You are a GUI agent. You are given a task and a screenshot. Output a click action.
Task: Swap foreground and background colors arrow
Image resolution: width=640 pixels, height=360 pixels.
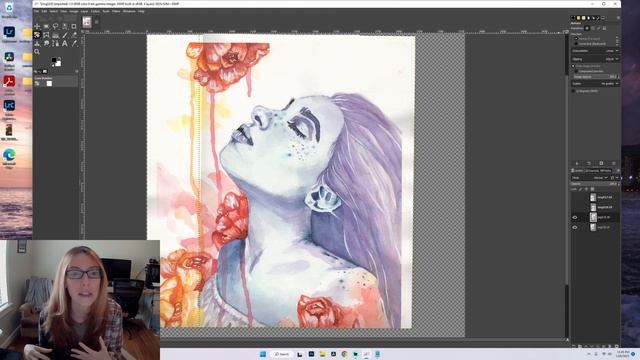(60, 58)
